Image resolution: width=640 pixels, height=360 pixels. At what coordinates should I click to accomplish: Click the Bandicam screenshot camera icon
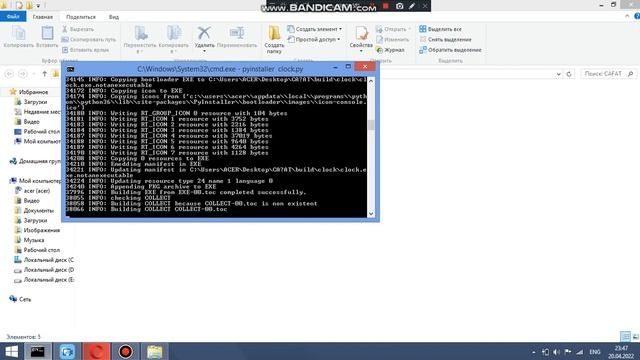click(x=400, y=6)
